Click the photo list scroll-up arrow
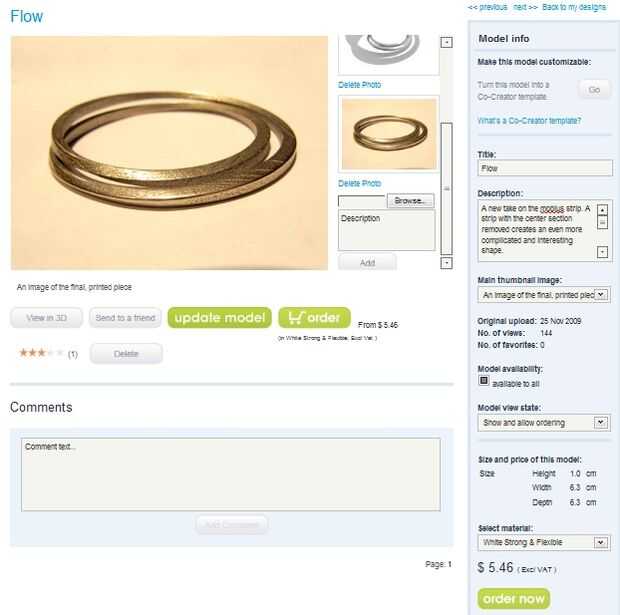 [x=446, y=42]
